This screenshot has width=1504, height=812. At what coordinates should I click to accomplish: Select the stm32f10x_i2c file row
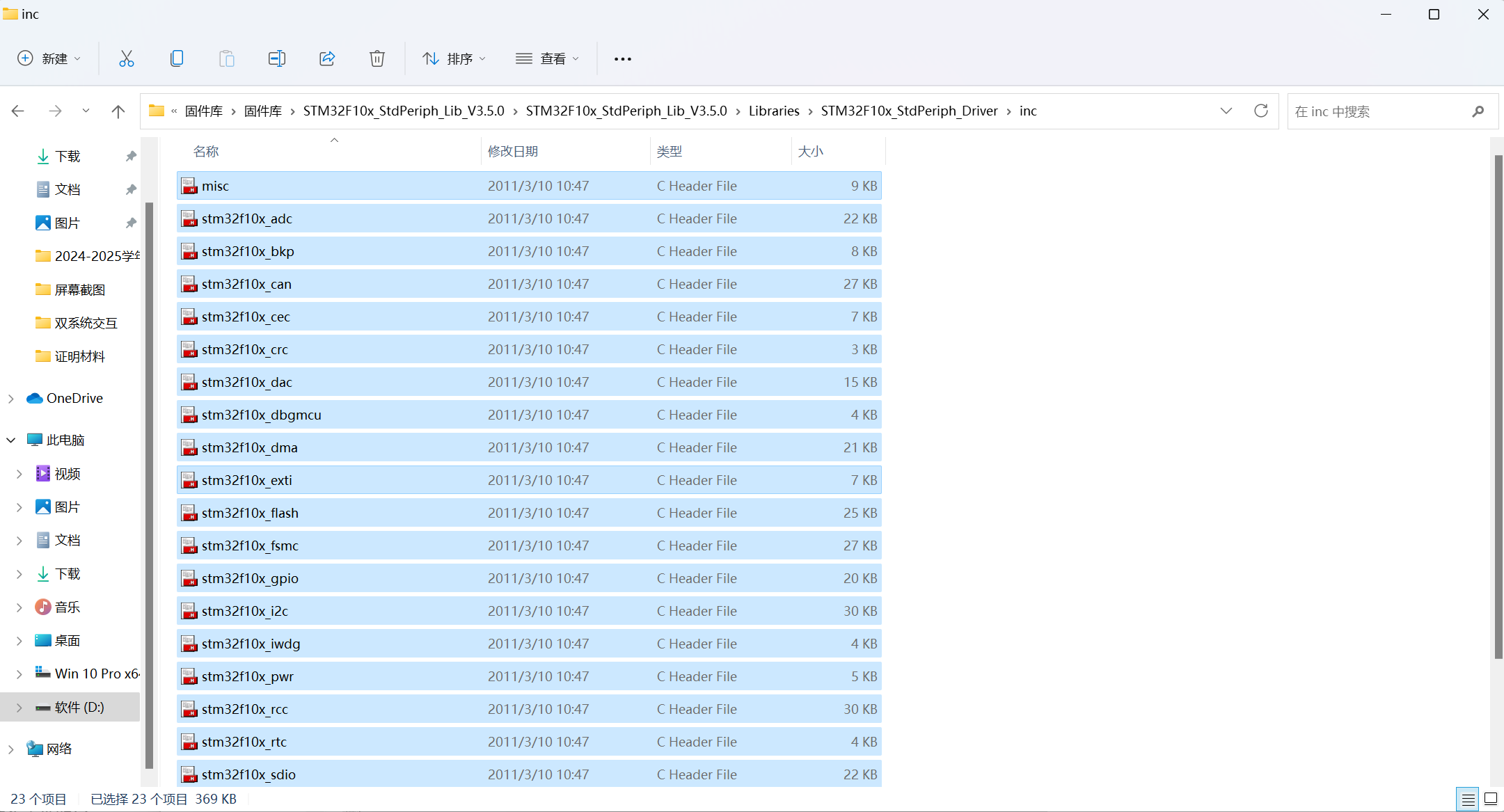point(529,611)
